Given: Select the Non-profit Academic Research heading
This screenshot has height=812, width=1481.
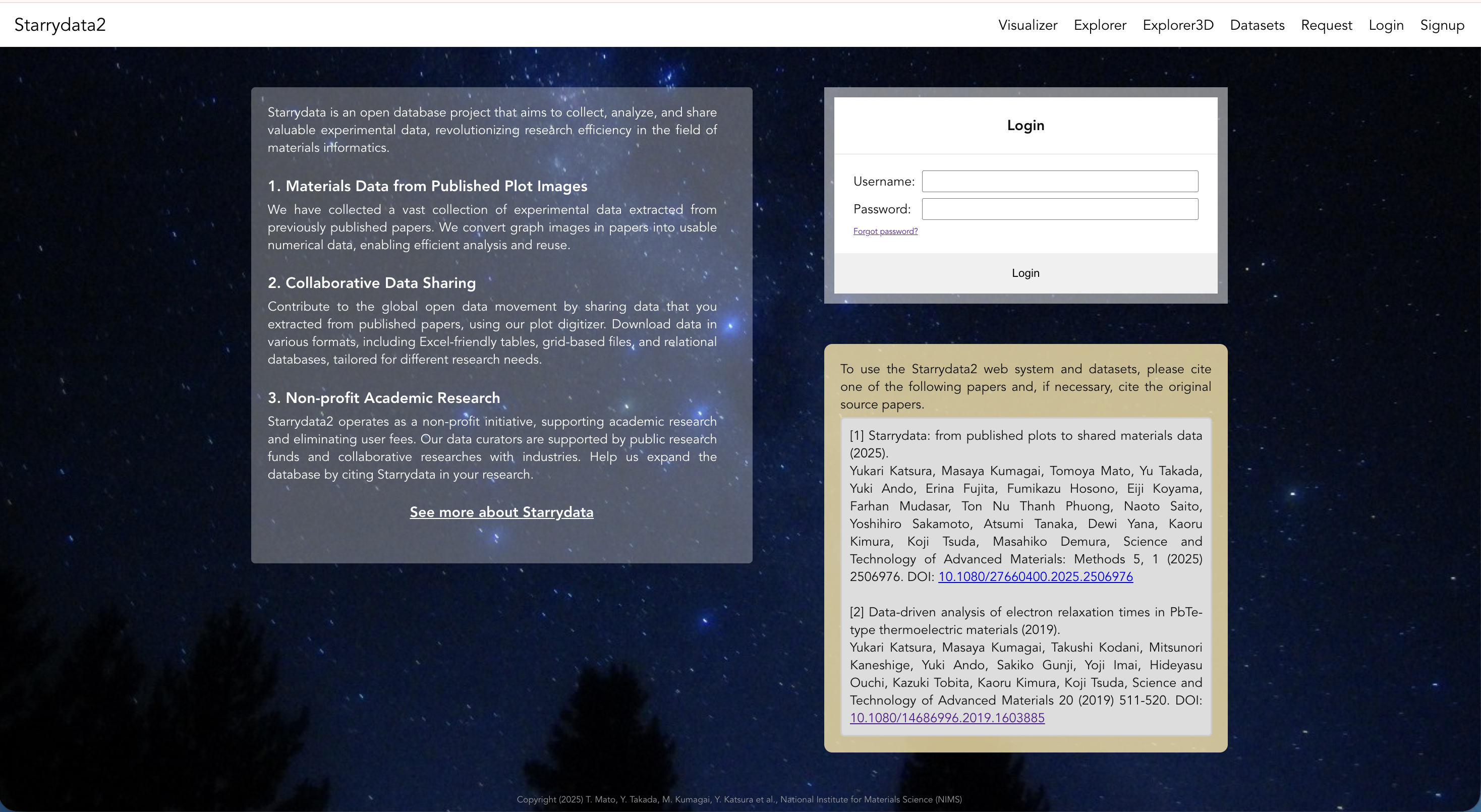Looking at the screenshot, I should (383, 397).
